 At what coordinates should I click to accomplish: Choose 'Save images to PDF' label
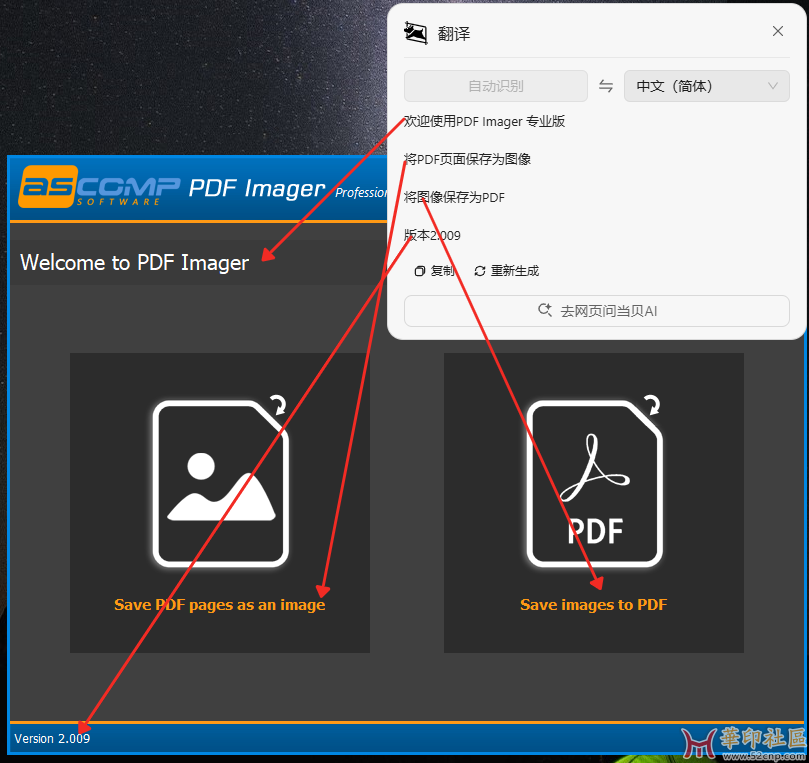point(593,605)
